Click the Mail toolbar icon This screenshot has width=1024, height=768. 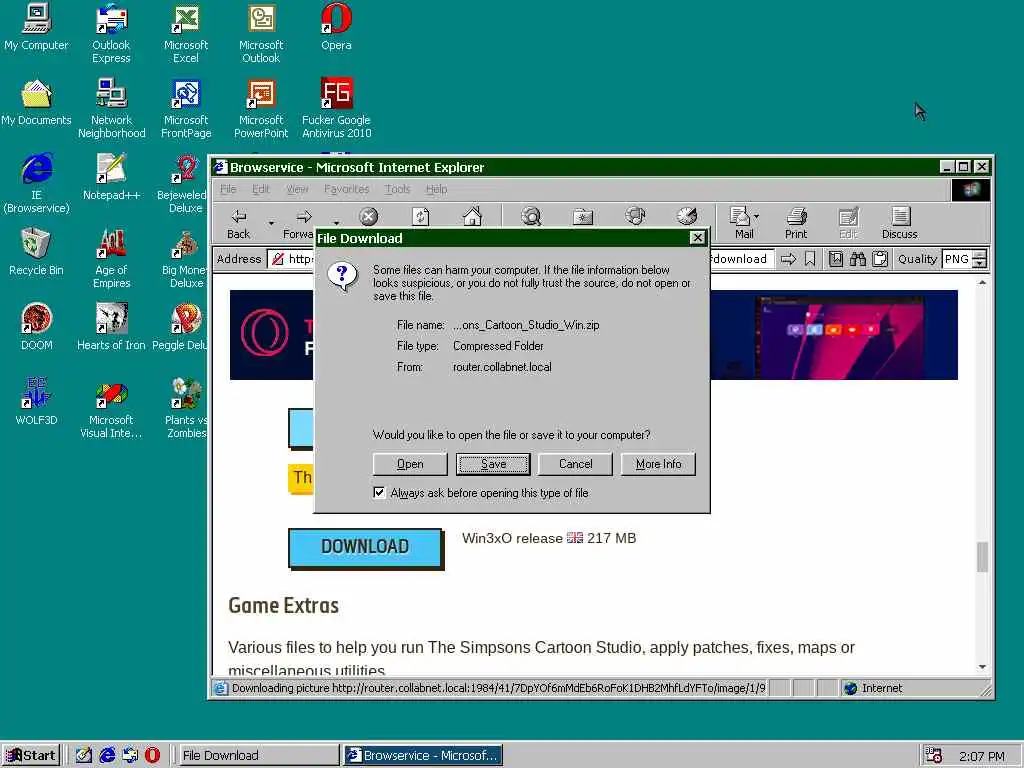743,223
